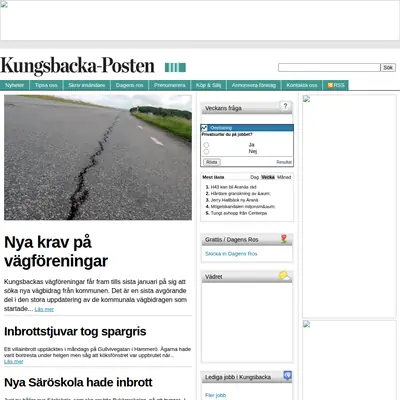Click the poll chart icon in the blue bar
The height and width of the screenshot is (400, 400).
pos(204,128)
